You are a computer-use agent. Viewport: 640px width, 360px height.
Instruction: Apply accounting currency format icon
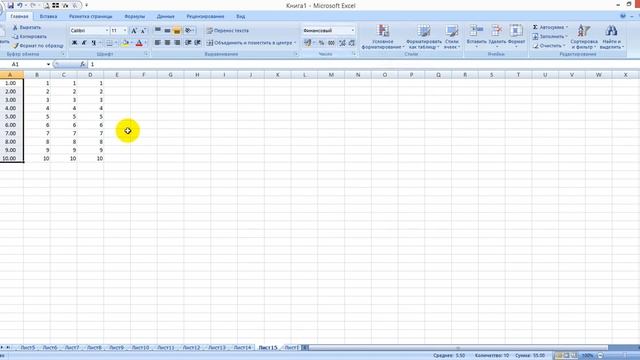coord(307,43)
